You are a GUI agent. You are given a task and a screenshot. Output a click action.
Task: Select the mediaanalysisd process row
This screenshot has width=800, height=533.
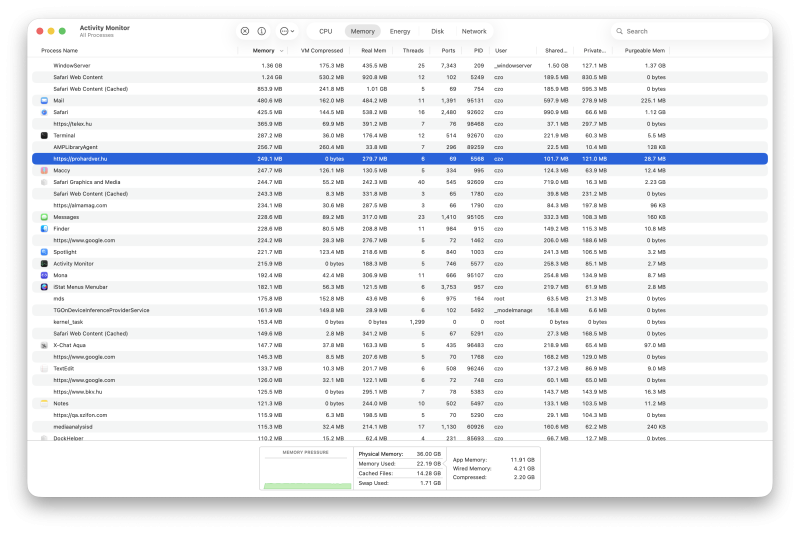click(400, 427)
